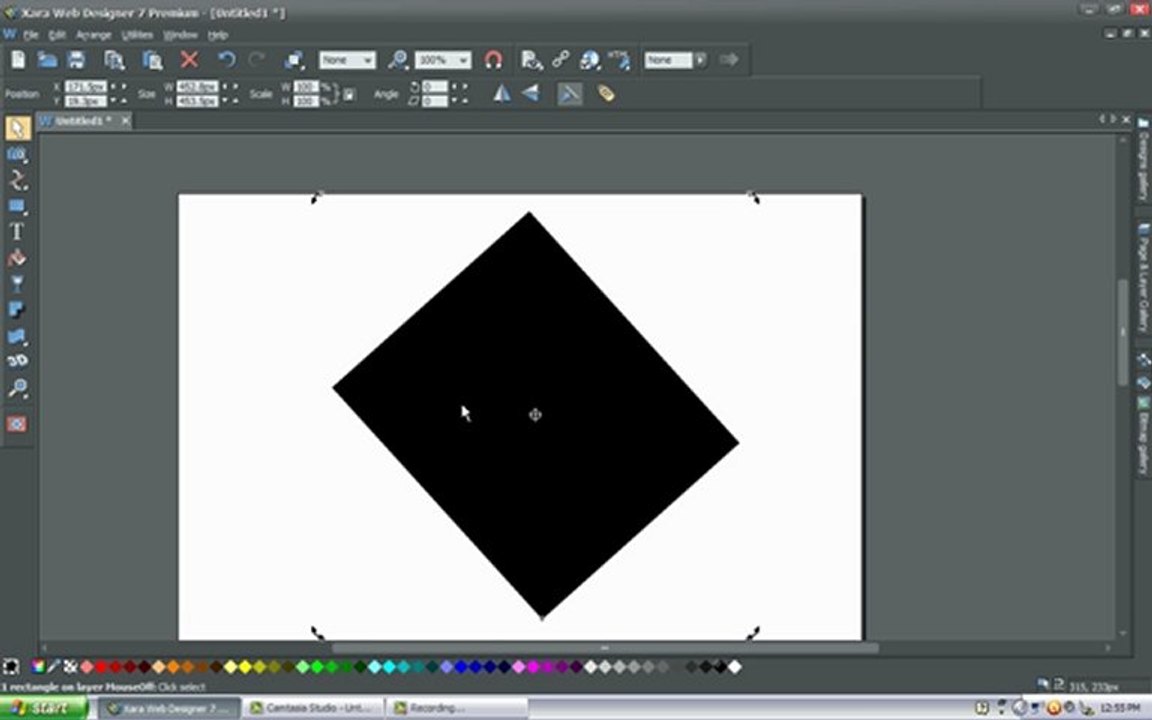Toggle the red snap magnet

[x=494, y=60]
